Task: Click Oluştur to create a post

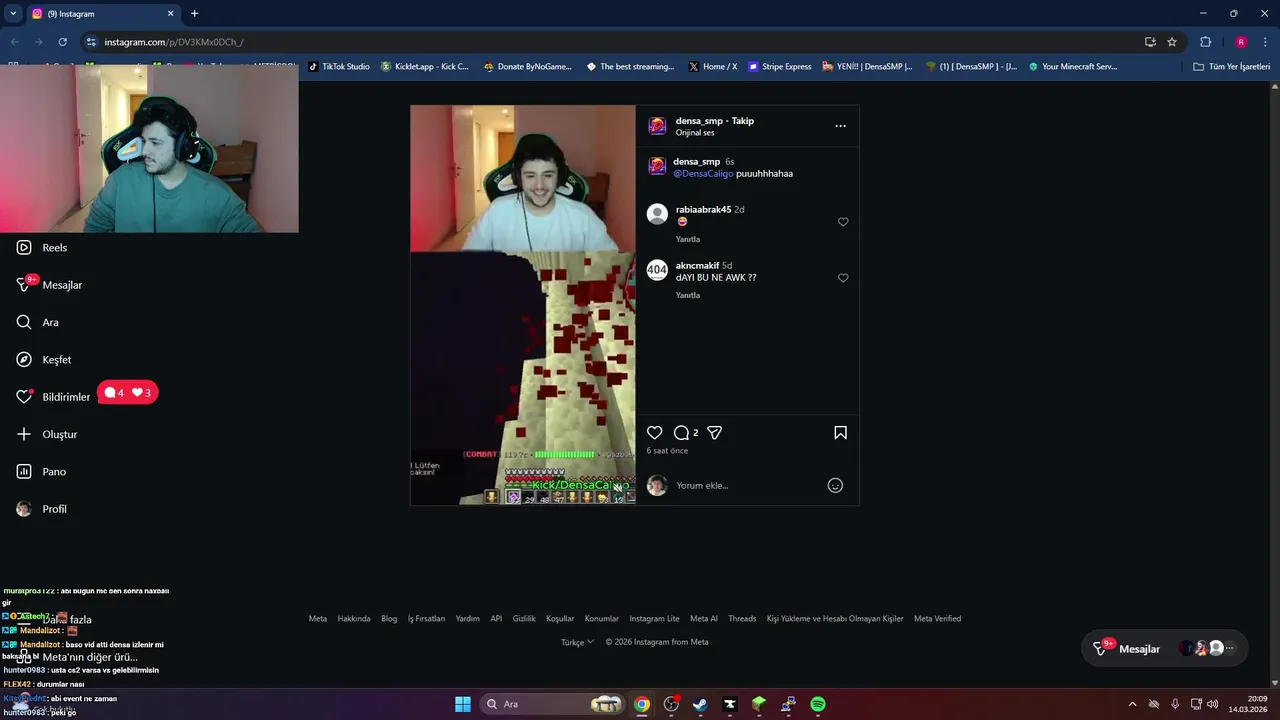Action: click(47, 434)
